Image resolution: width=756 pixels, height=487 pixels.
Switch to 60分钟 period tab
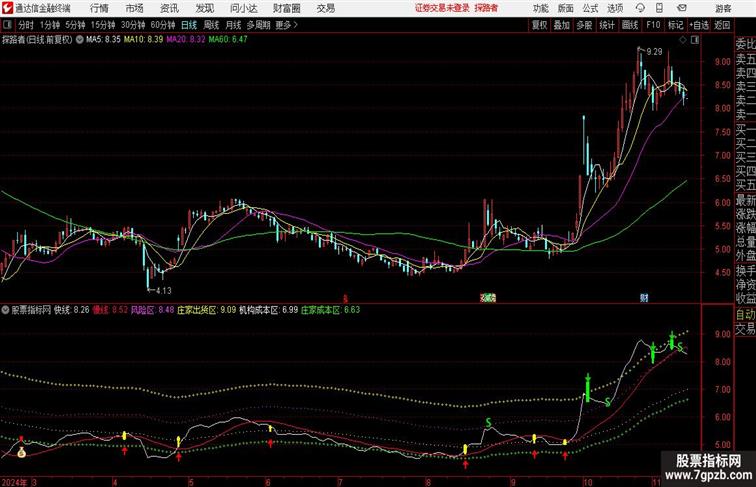click(163, 25)
